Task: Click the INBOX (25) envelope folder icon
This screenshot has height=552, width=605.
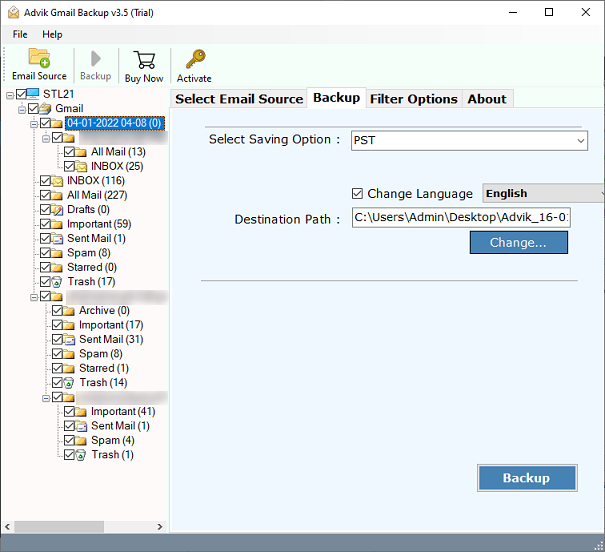Action: click(x=81, y=166)
